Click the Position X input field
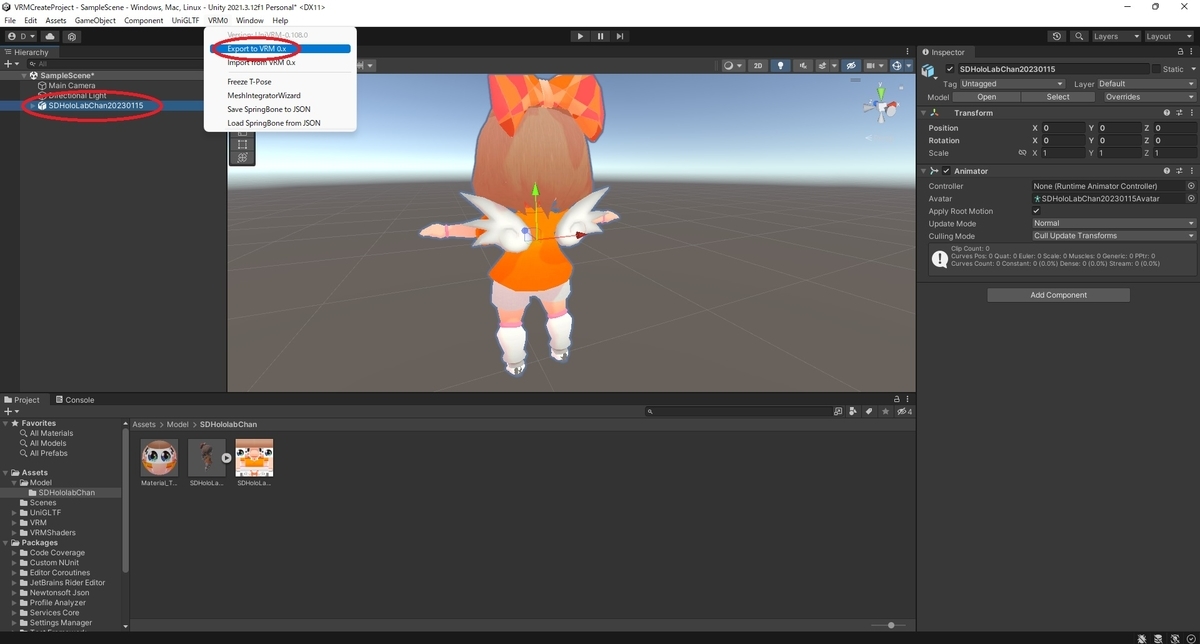1200x644 pixels. (1063, 128)
